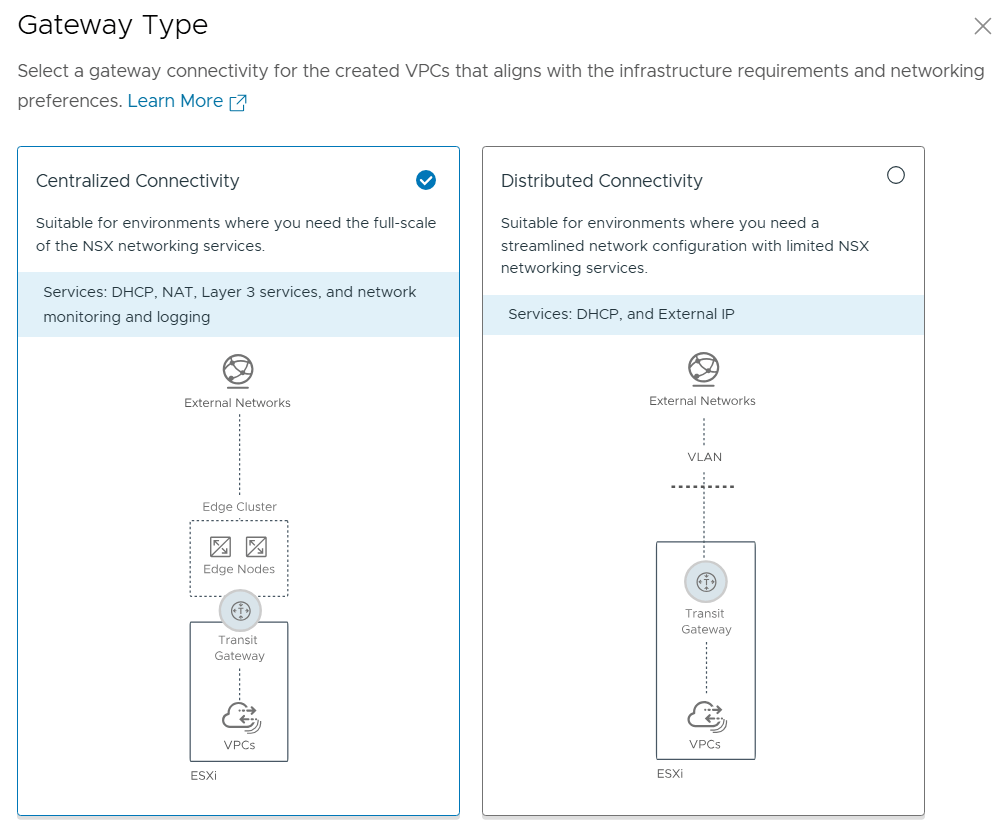Click the right Edge Node icon
The height and width of the screenshot is (836, 1007).
257,547
